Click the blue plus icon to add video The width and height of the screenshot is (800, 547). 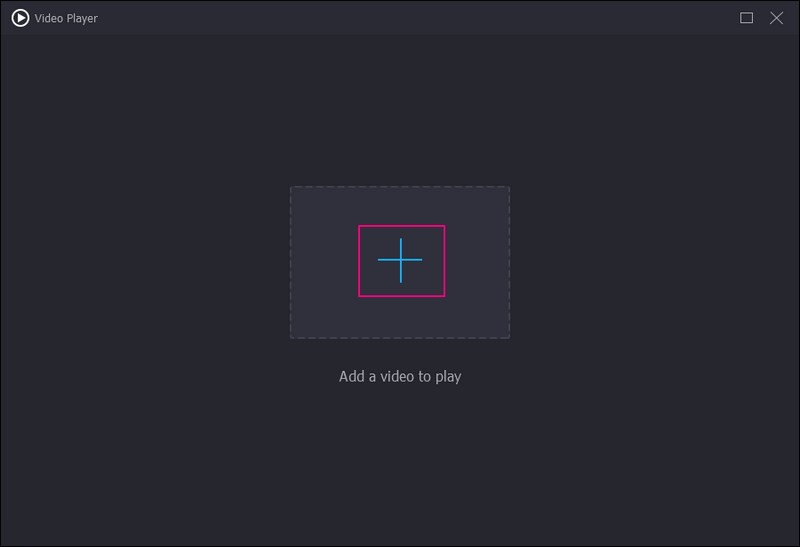[400, 260]
